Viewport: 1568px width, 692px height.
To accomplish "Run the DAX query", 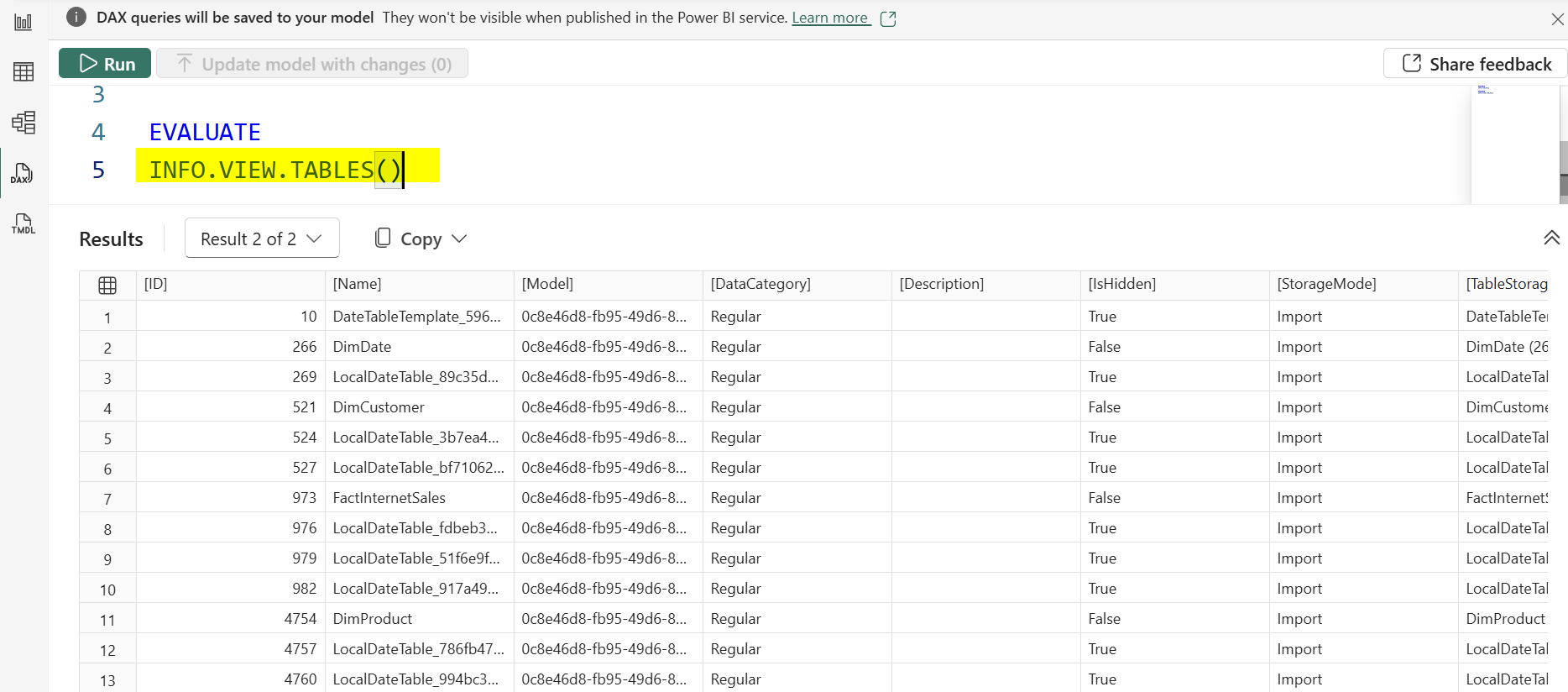I will 105,64.
